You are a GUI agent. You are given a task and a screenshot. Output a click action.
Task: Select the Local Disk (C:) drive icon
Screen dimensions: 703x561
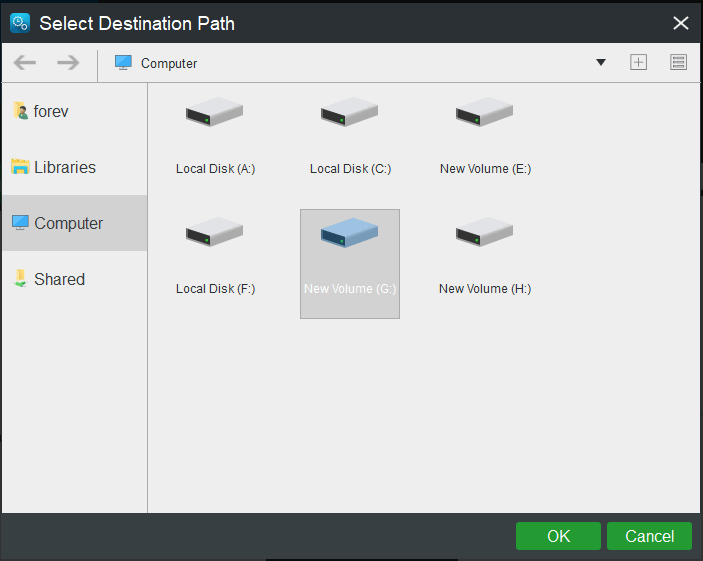[349, 112]
